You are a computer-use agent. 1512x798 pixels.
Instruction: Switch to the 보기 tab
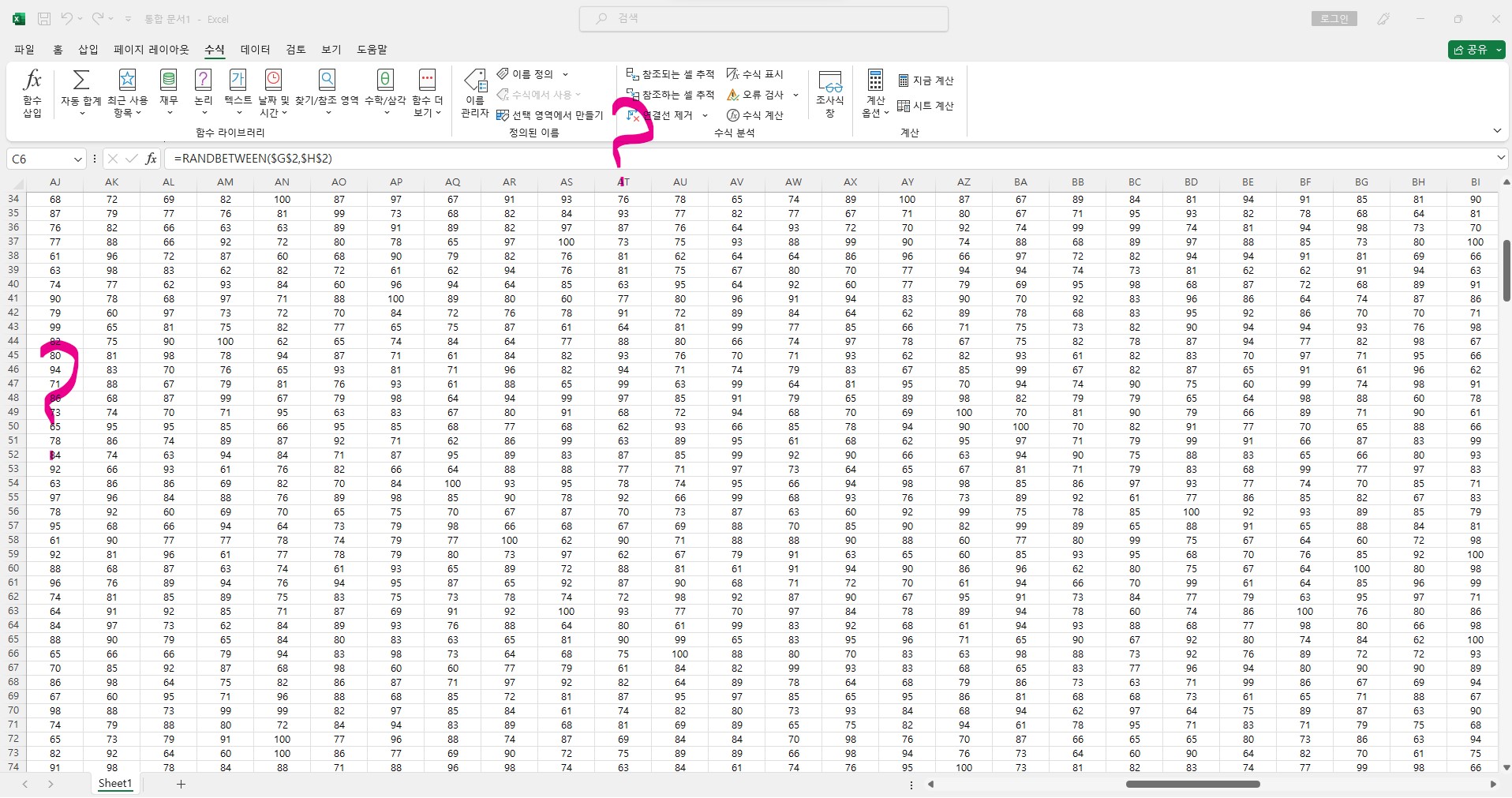click(x=331, y=49)
